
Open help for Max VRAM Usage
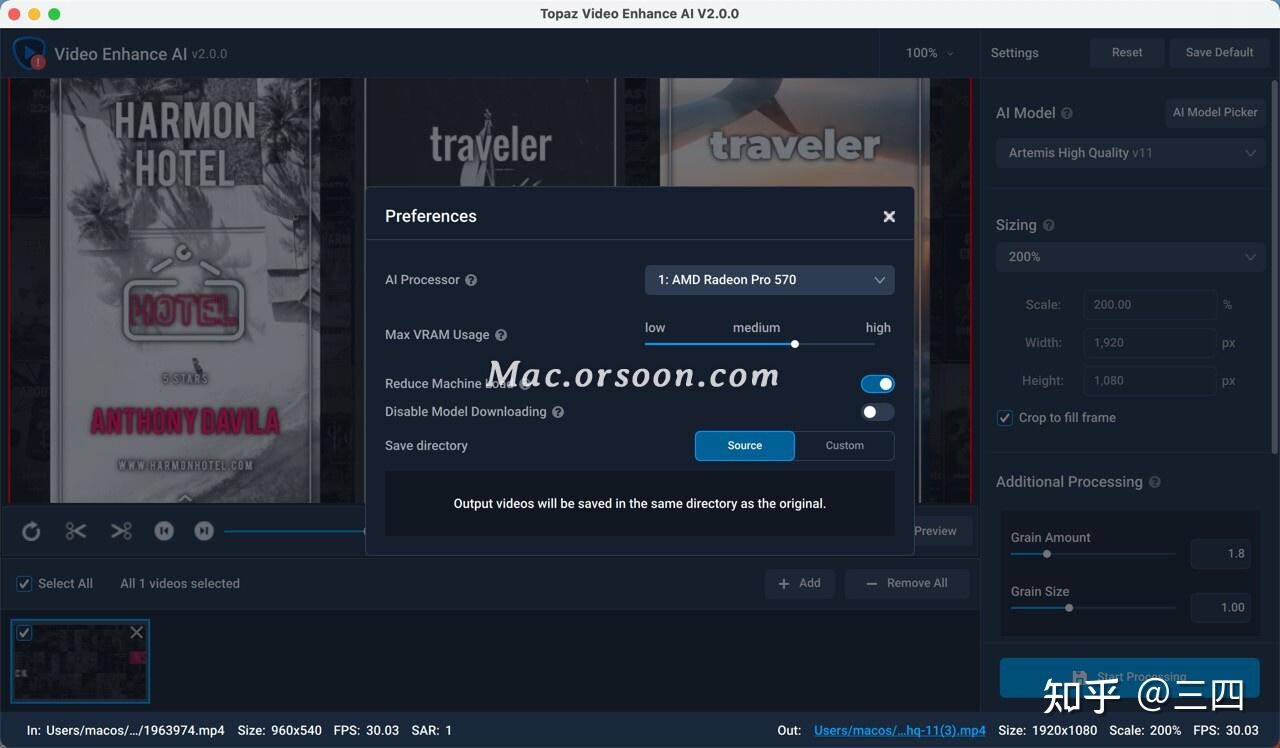pyautogui.click(x=501, y=335)
